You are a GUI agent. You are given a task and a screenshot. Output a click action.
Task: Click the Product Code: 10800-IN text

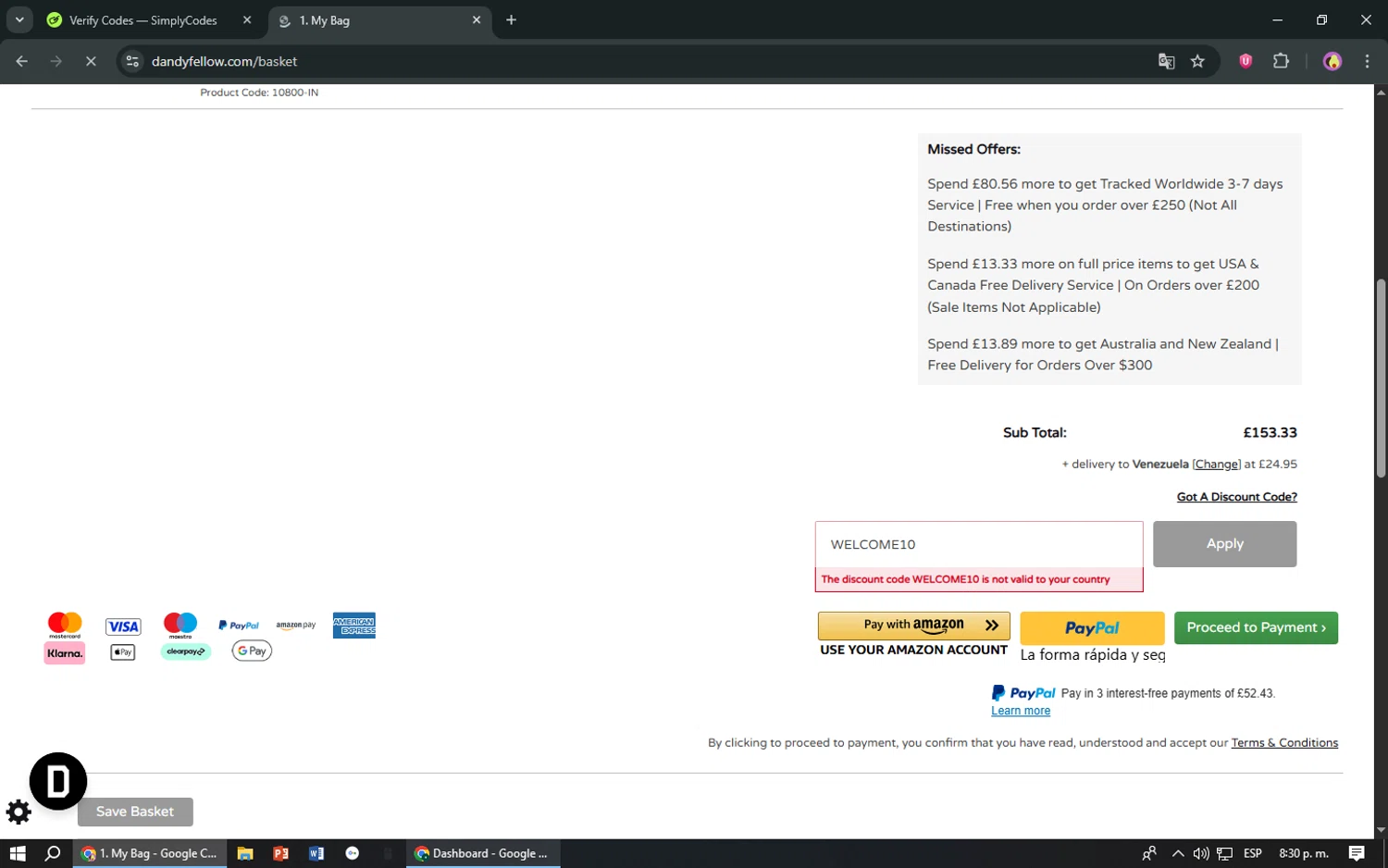click(259, 93)
